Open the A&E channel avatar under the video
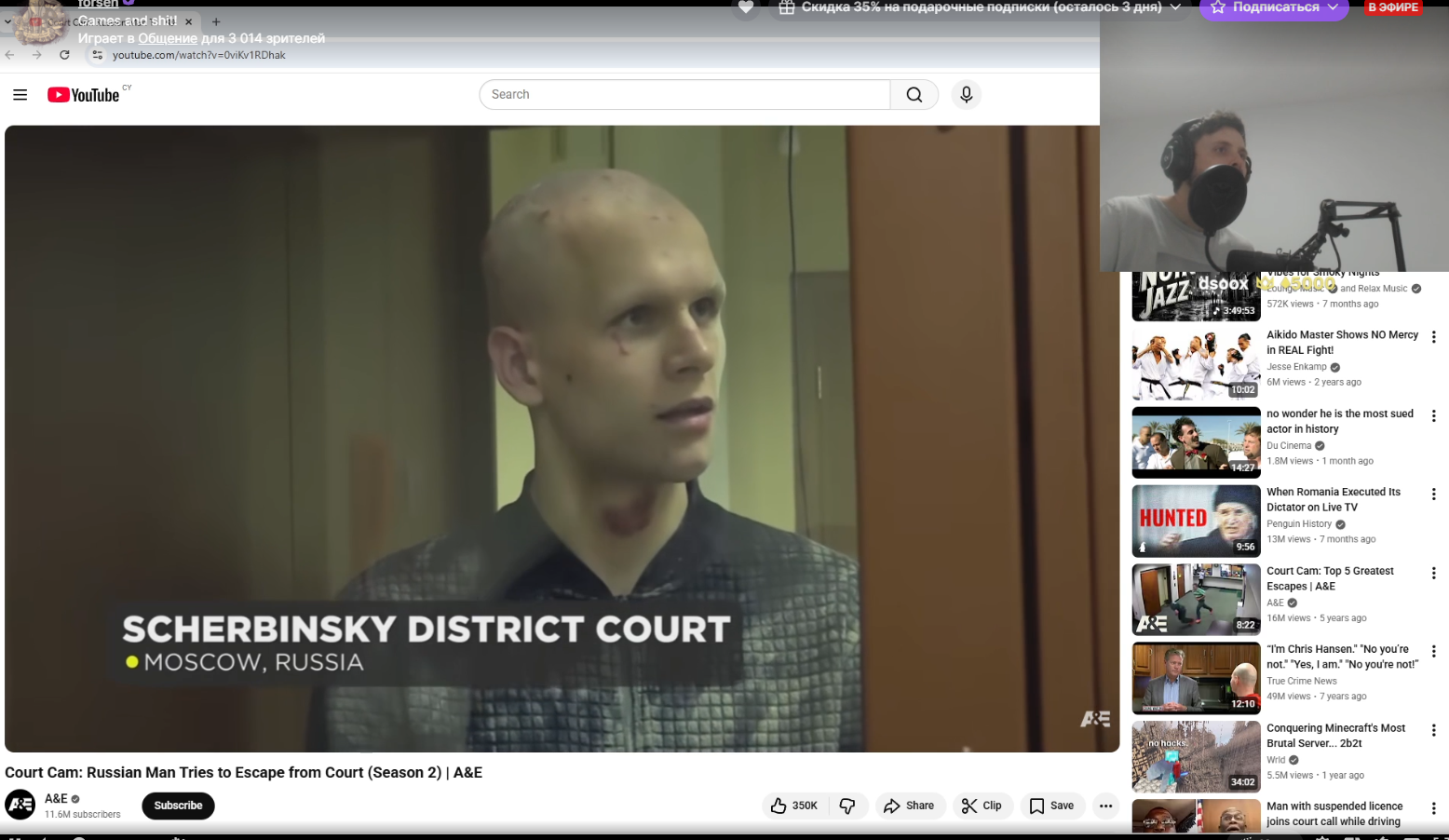 [20, 805]
